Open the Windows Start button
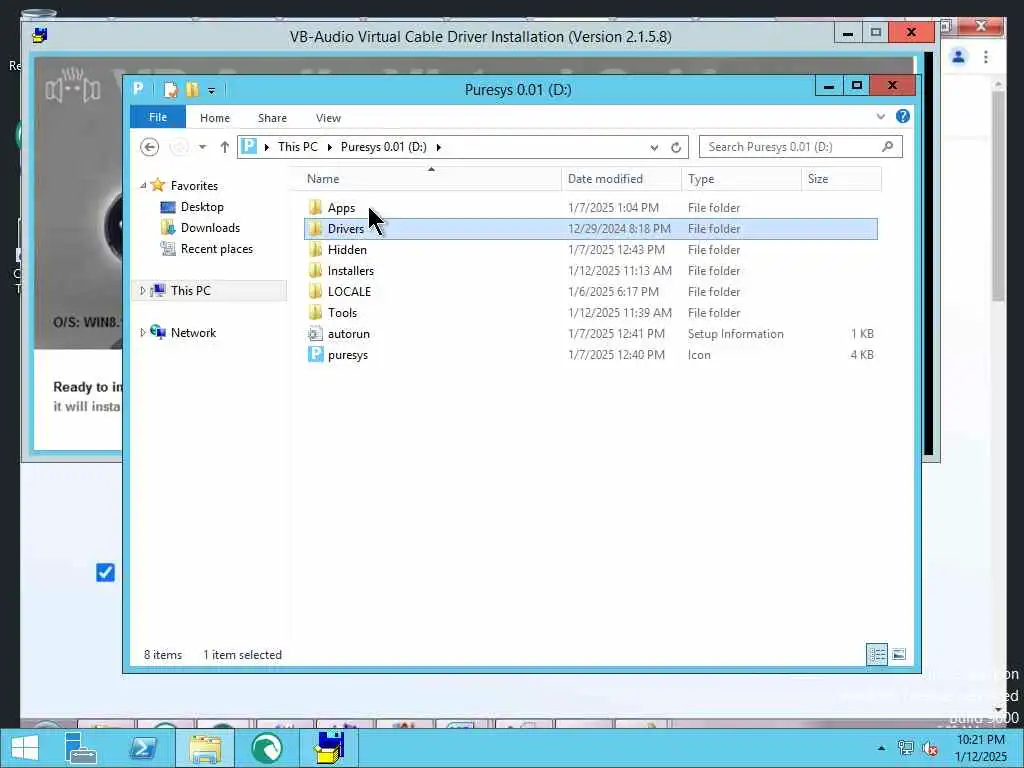1024x768 pixels. point(25,748)
